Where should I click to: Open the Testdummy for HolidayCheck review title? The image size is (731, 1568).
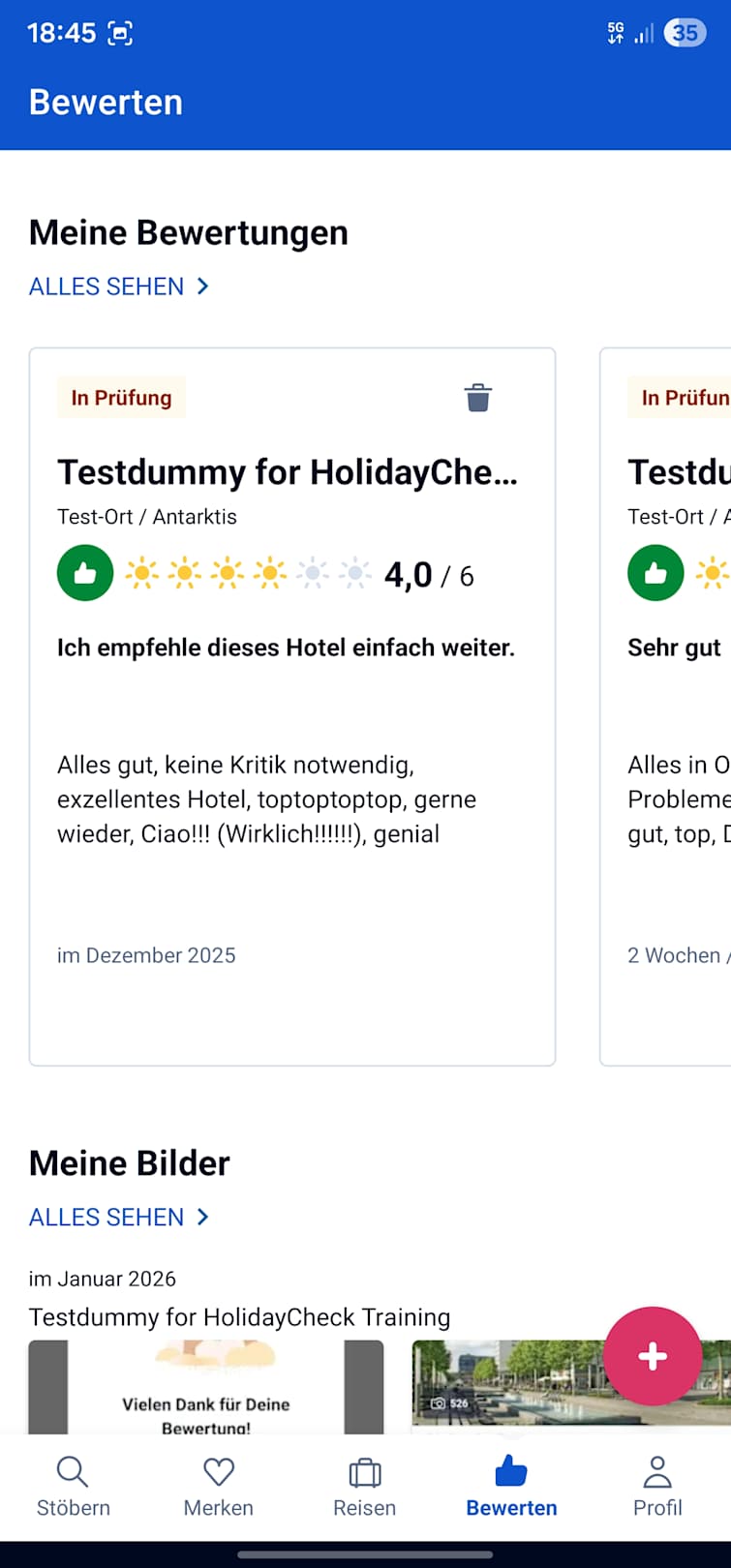pos(288,472)
